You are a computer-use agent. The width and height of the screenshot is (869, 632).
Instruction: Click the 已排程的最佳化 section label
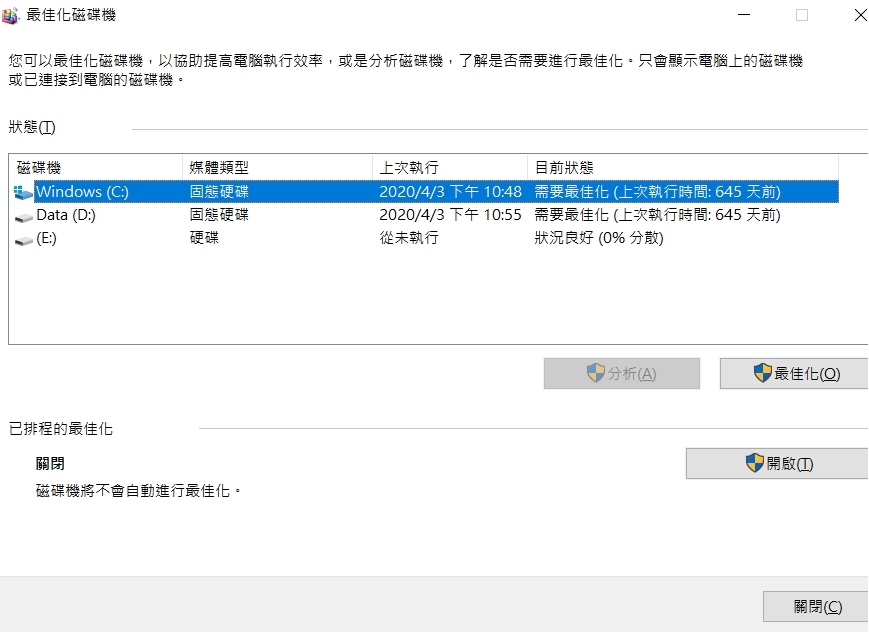61,429
